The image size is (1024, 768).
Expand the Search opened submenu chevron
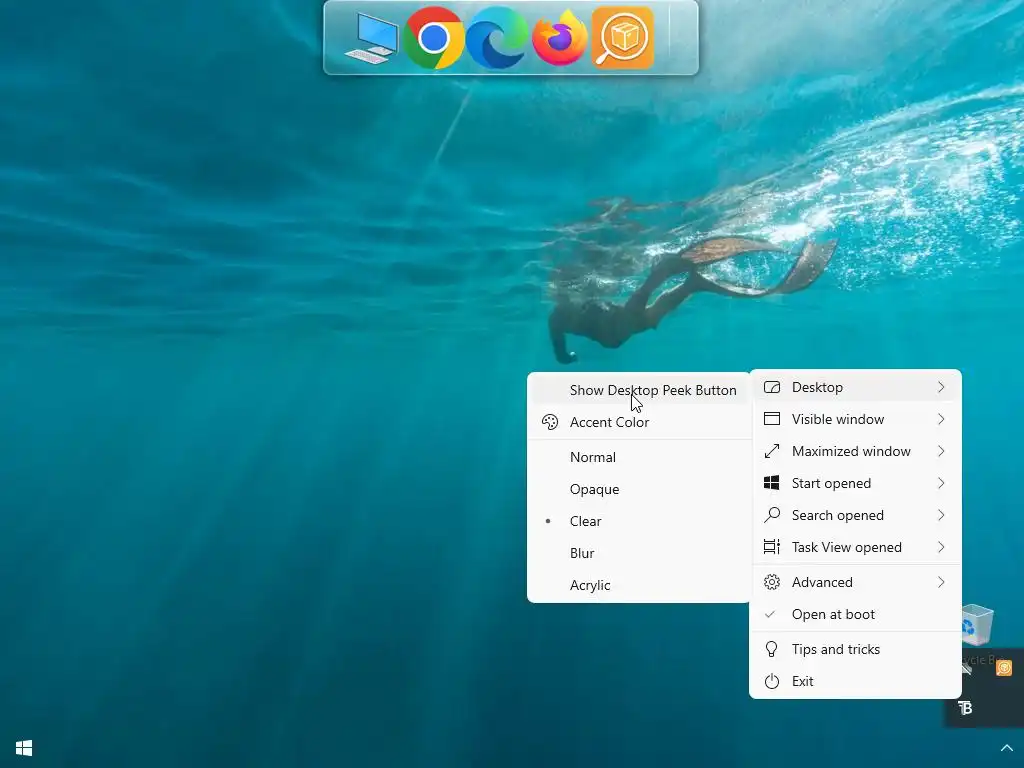tap(941, 515)
